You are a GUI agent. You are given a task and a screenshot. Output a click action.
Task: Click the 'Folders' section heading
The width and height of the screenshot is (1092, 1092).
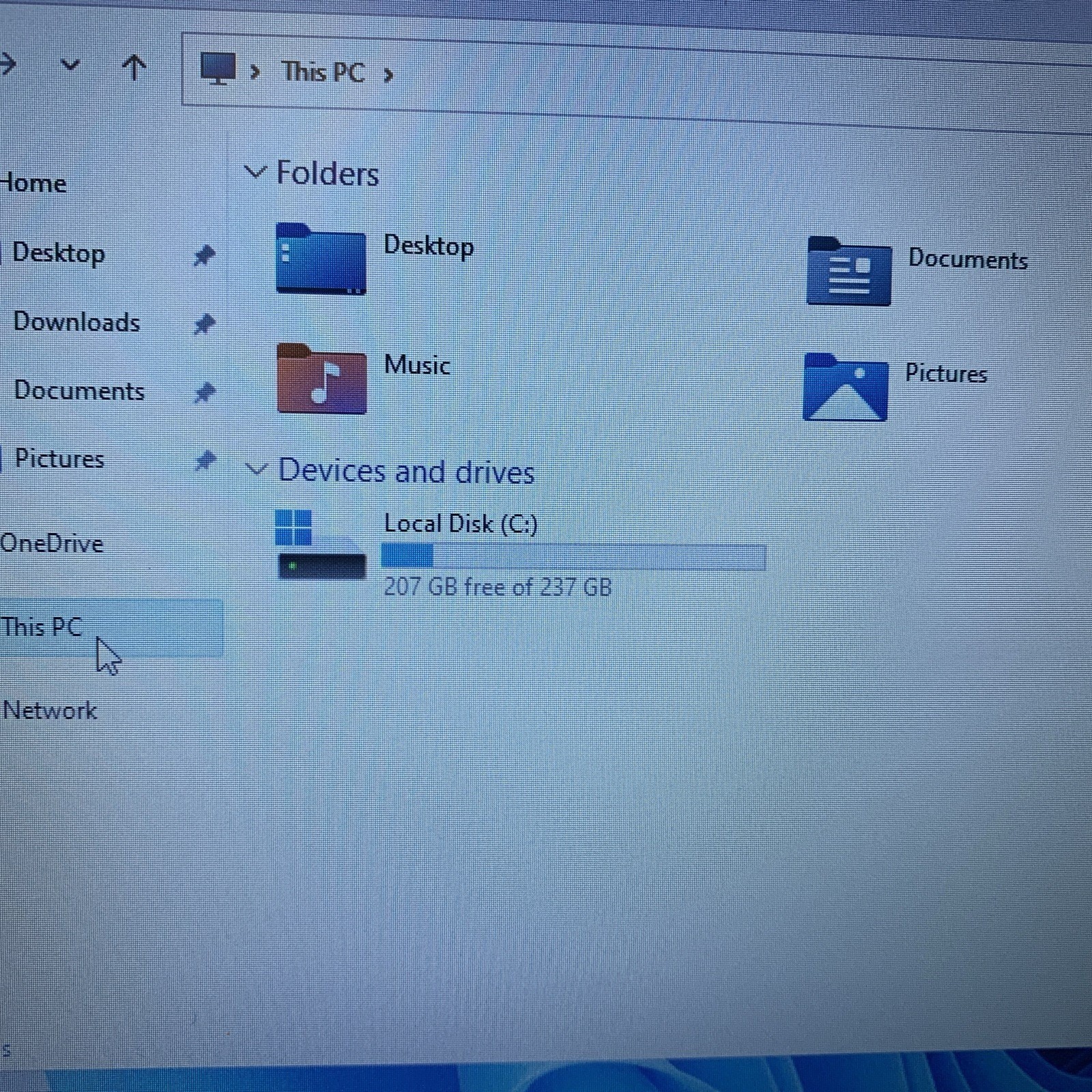pyautogui.click(x=327, y=173)
